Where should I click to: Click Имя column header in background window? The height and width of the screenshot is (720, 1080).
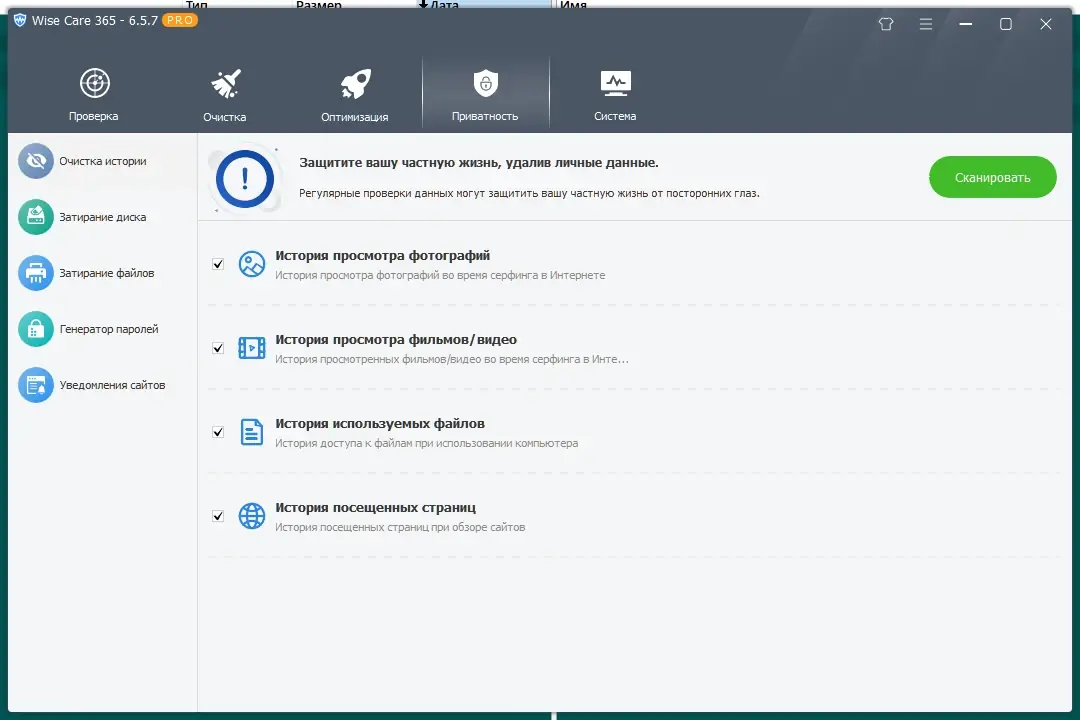click(x=573, y=4)
